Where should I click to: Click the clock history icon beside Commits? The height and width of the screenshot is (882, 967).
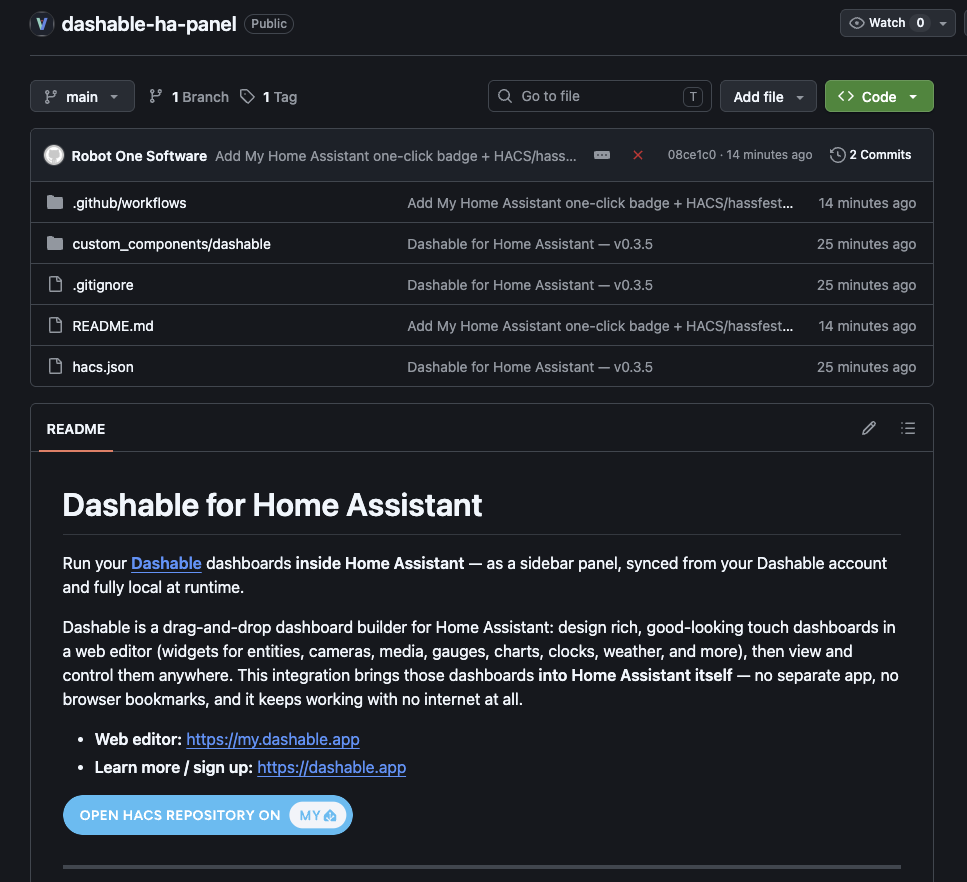(837, 155)
